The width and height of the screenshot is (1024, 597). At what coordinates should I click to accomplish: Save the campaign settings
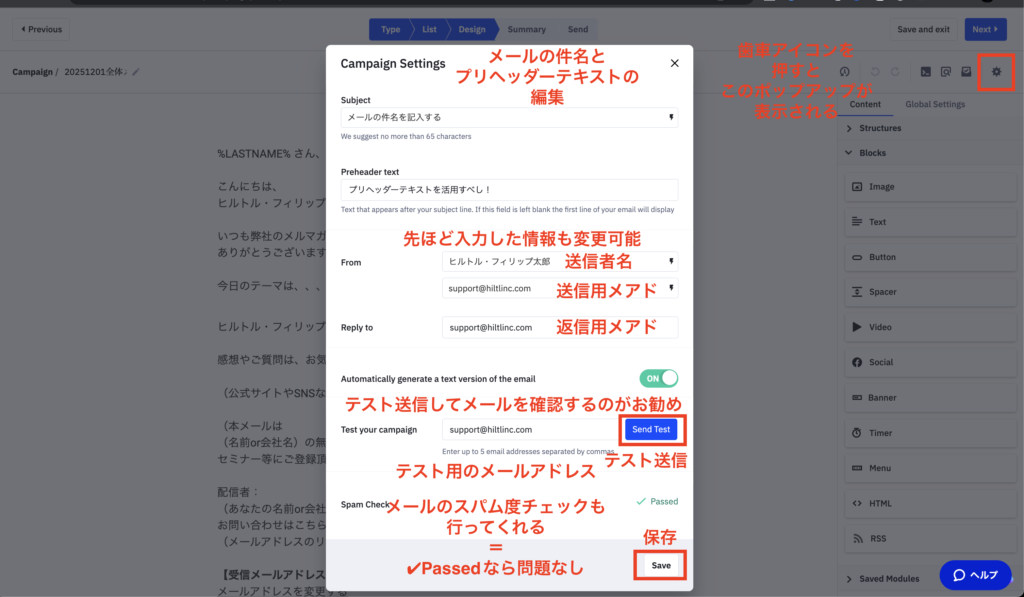point(660,566)
